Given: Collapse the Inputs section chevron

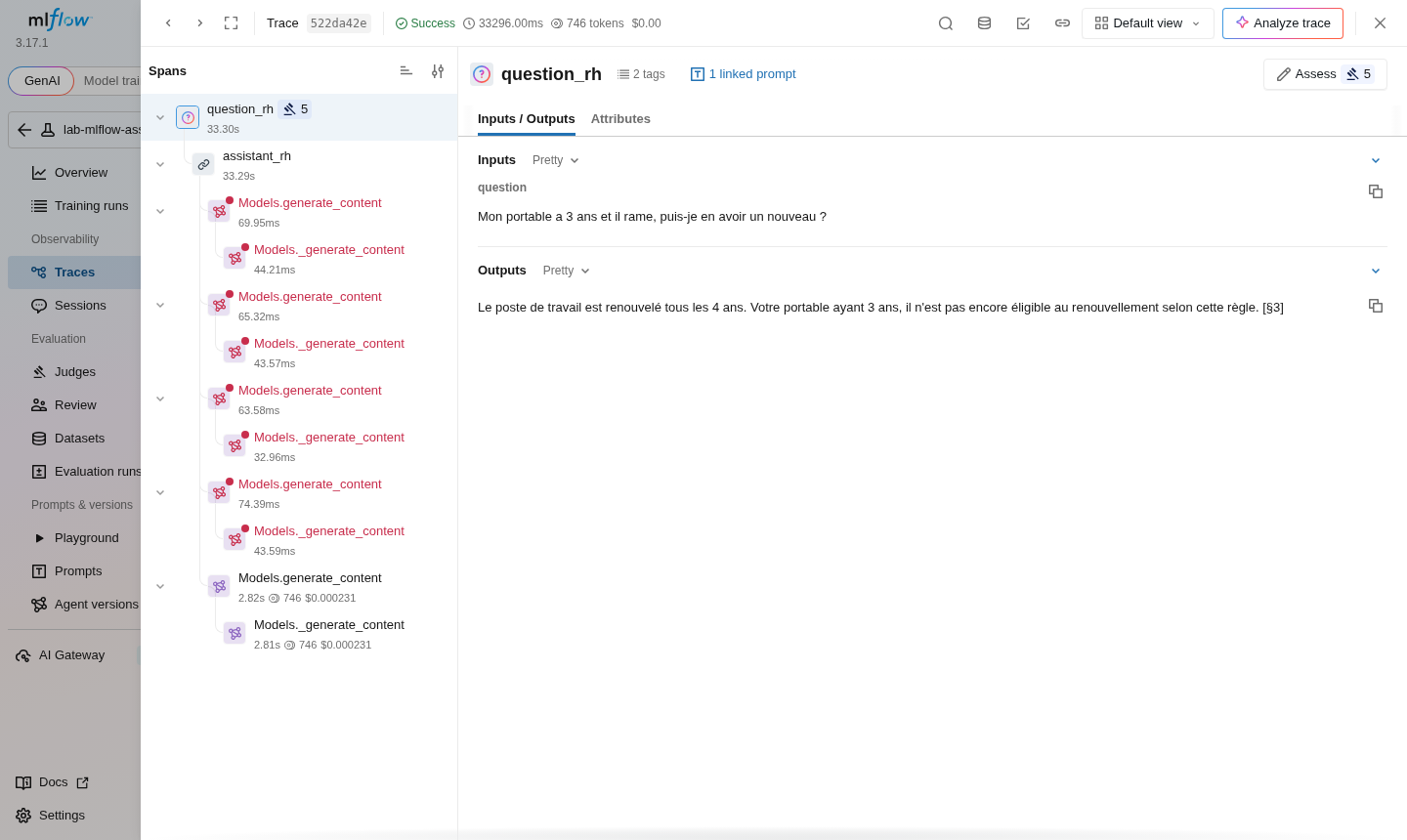Looking at the screenshot, I should click(x=1376, y=160).
